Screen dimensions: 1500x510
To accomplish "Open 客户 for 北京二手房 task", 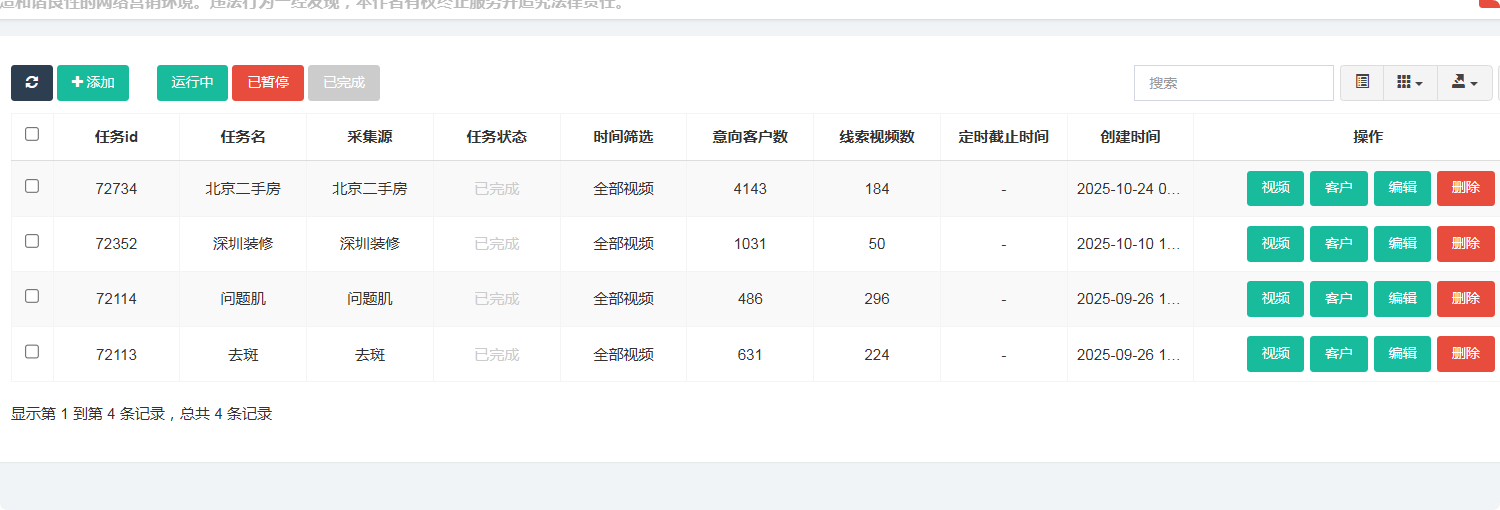I will click(x=1339, y=188).
